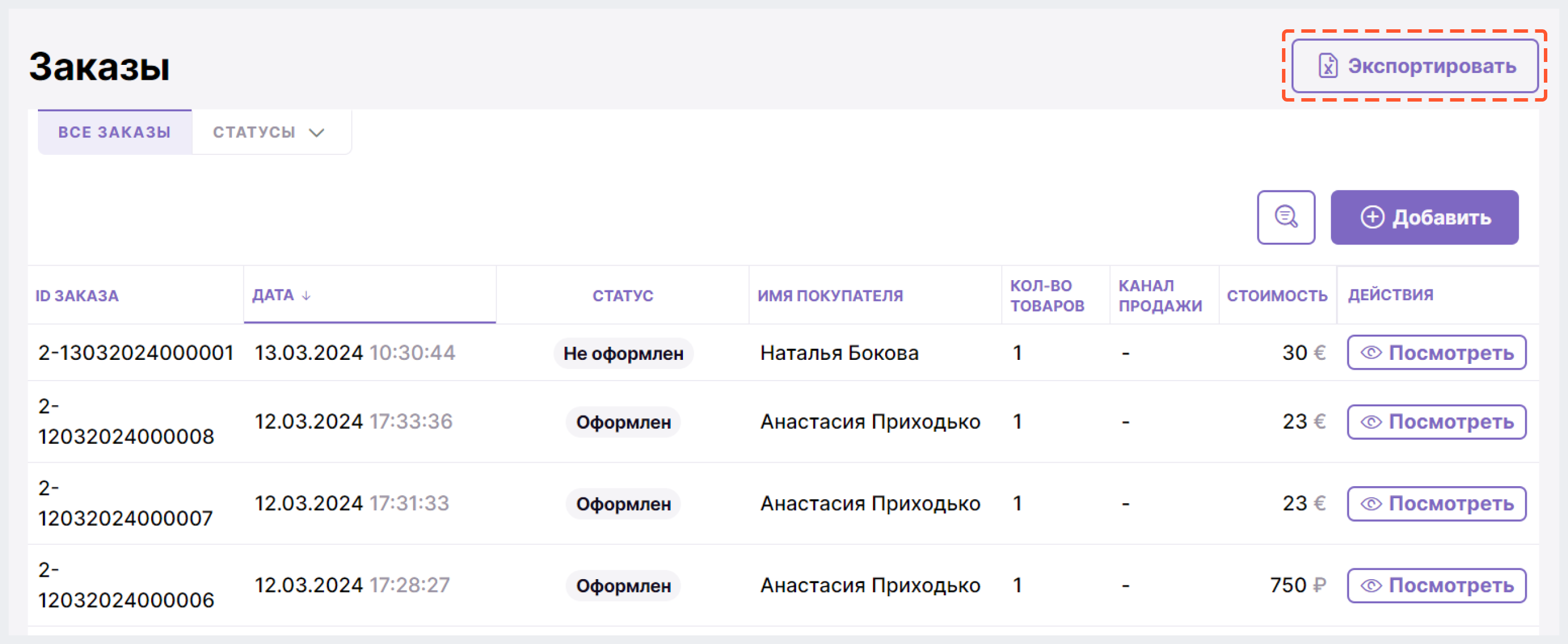
Task: Click 23 € cost in the 17:33:36 row
Action: click(1304, 421)
